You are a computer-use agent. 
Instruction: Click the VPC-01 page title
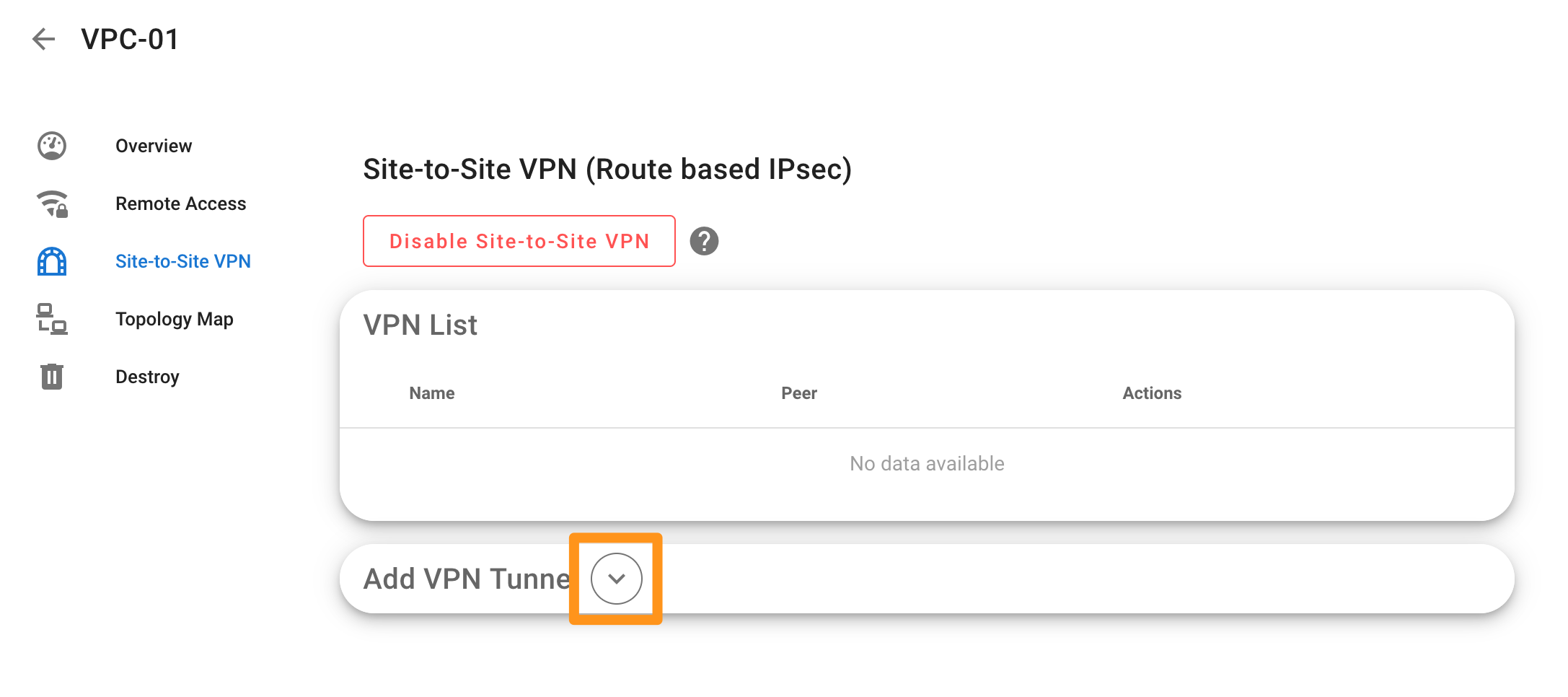[130, 39]
